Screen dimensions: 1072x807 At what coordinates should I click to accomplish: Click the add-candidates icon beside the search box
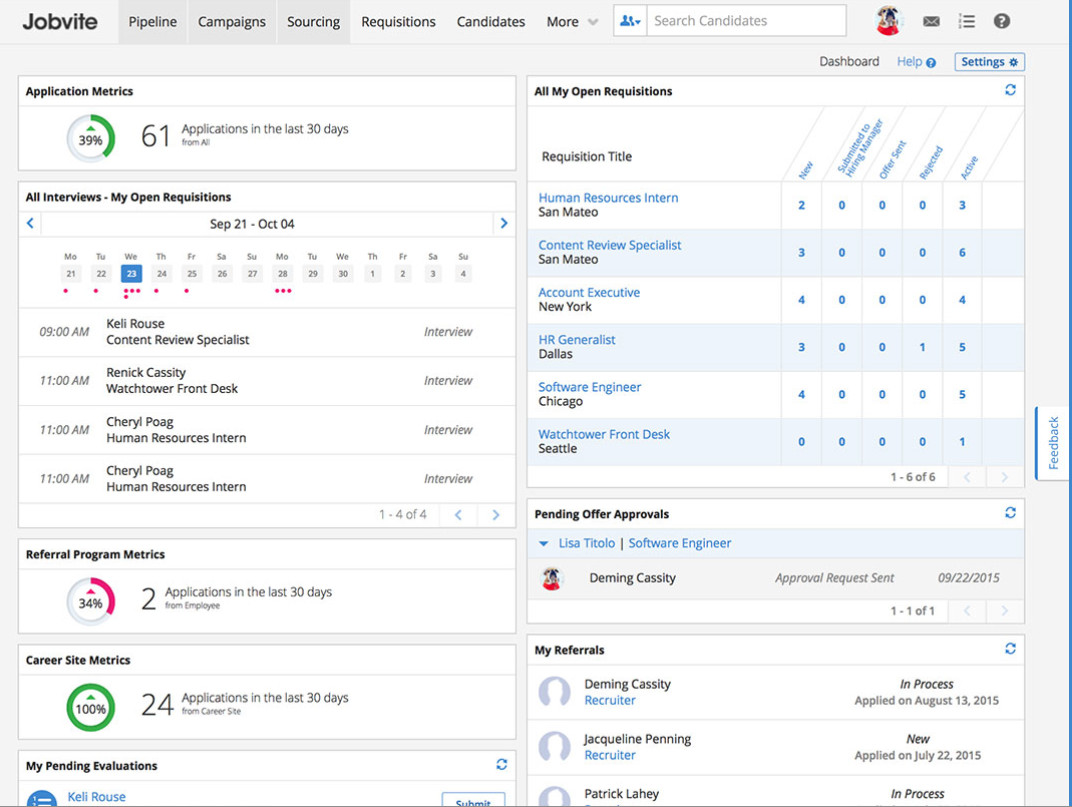629,20
